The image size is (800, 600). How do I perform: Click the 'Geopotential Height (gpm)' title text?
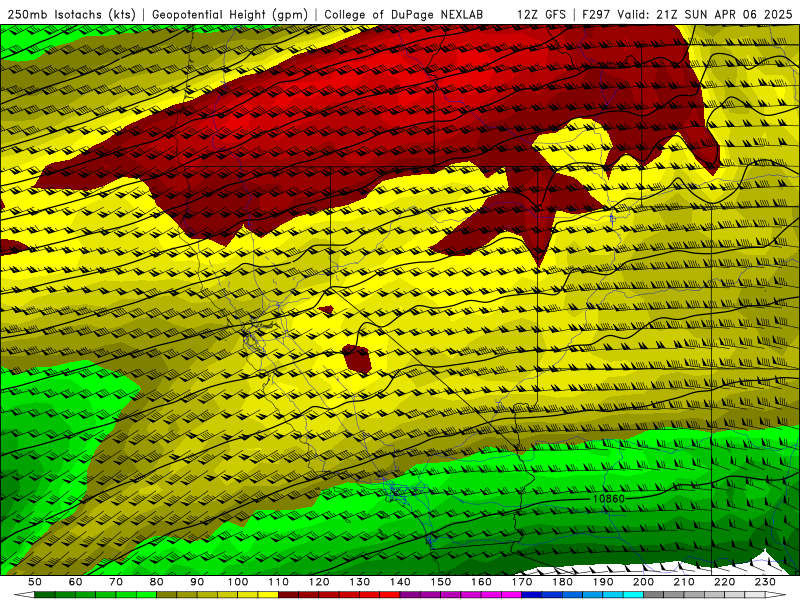point(230,15)
